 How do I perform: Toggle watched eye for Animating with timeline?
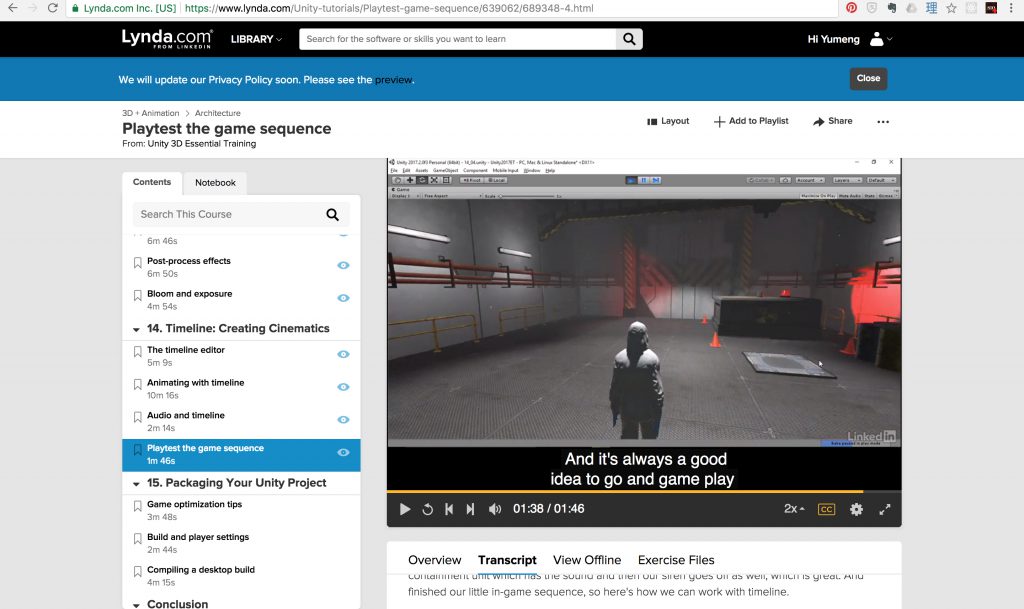(343, 386)
